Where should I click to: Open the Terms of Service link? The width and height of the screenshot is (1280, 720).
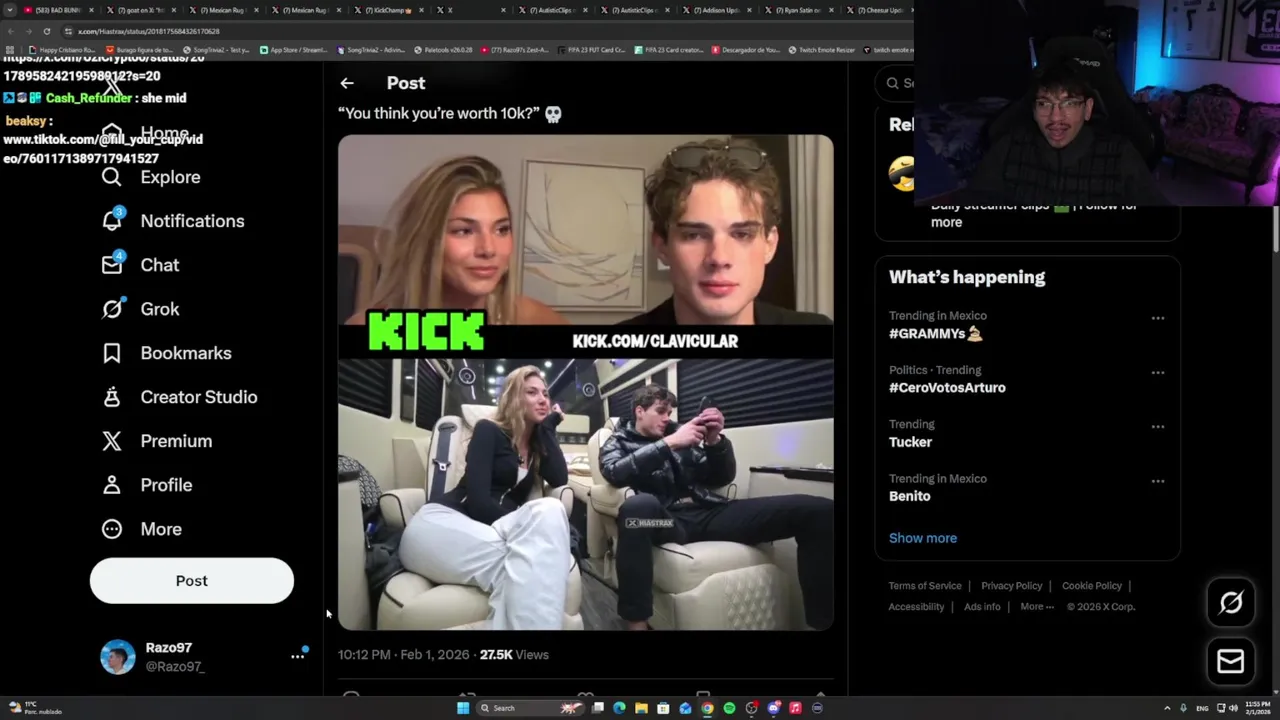(925, 586)
